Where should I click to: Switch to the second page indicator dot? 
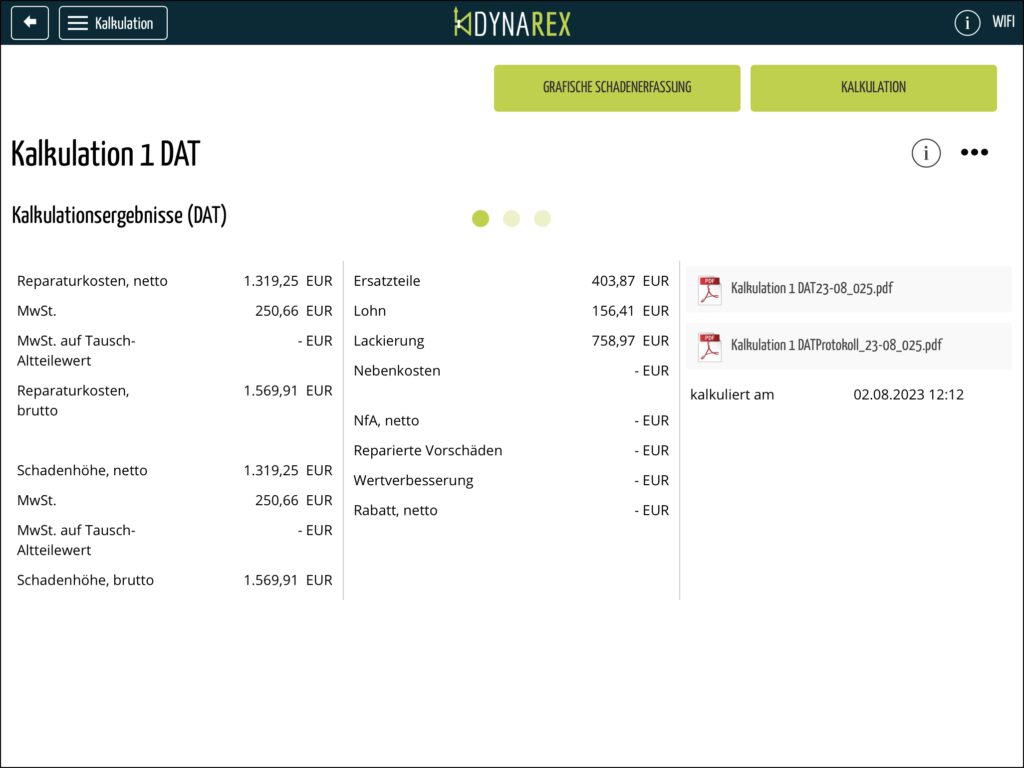[511, 218]
